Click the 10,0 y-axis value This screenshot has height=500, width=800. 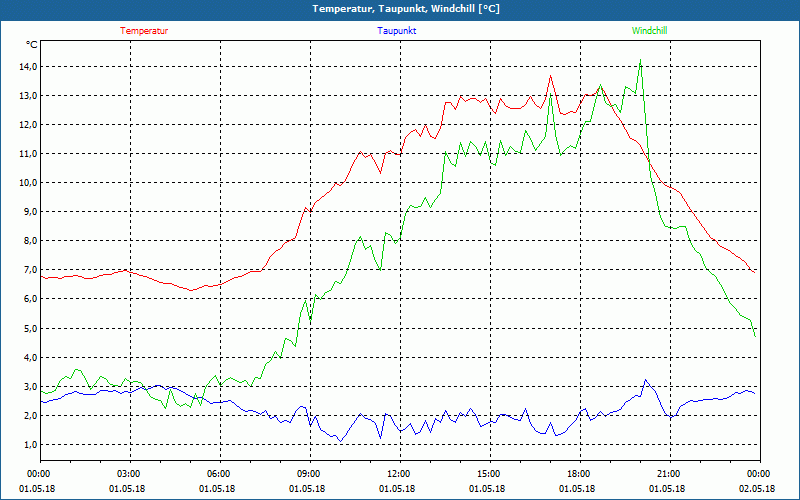coord(28,183)
